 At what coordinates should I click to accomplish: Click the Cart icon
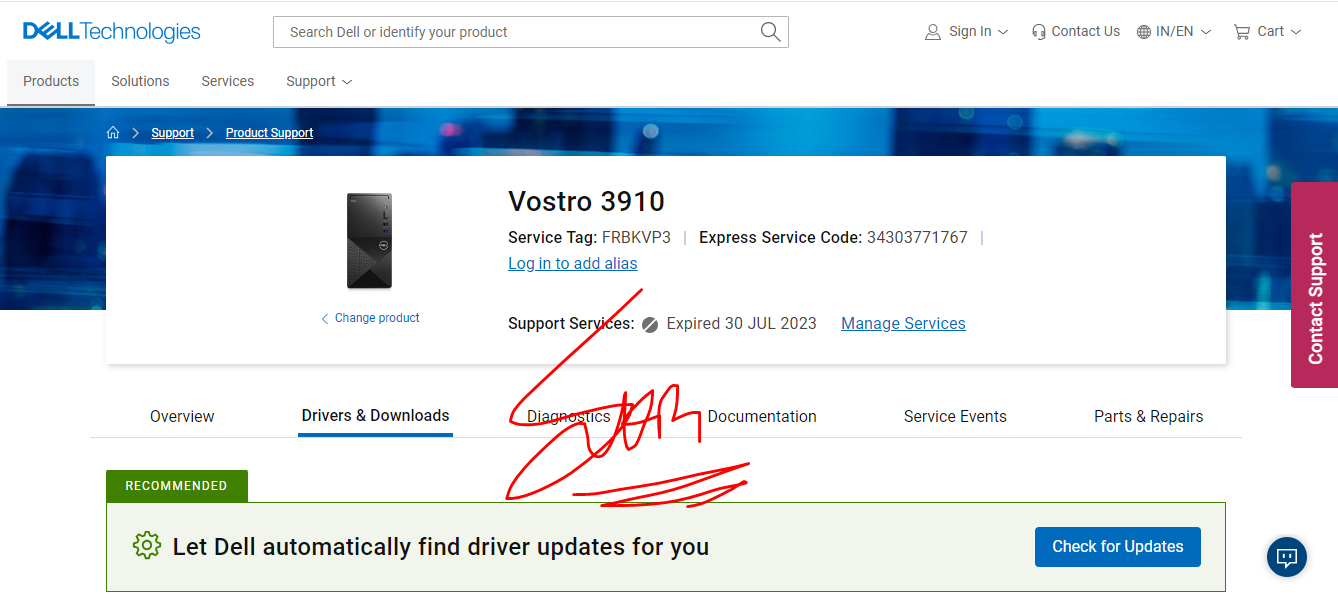[x=1242, y=32]
